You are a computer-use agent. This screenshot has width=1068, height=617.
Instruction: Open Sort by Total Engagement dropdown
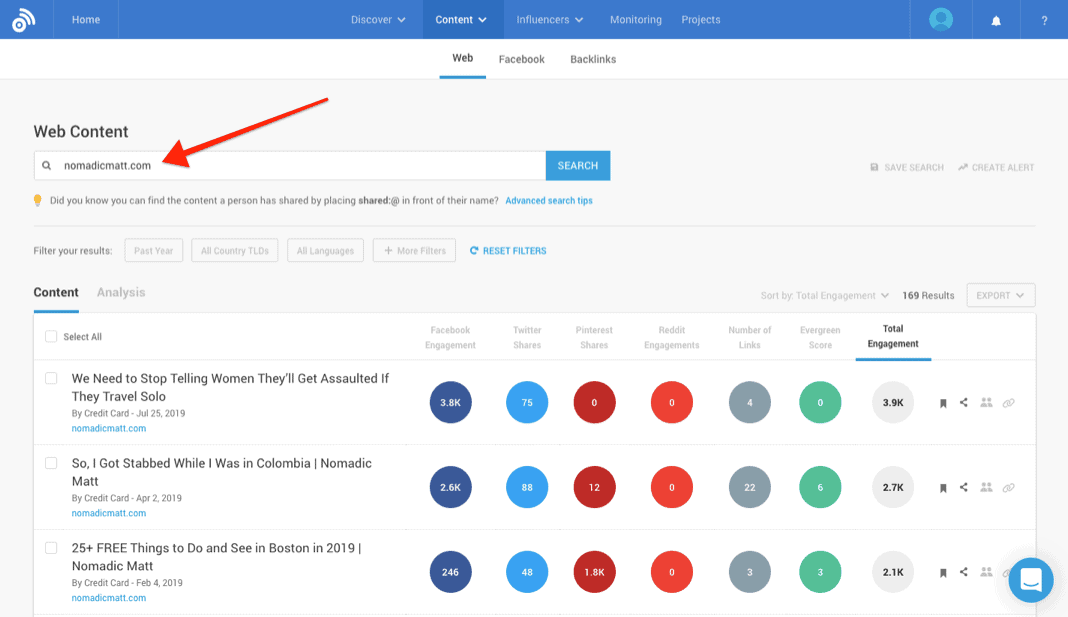point(825,296)
